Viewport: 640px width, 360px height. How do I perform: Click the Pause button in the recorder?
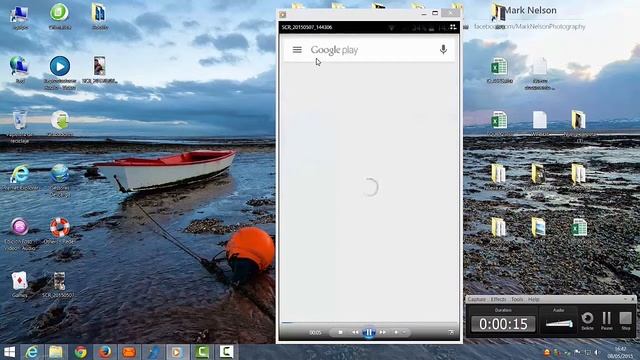click(607, 320)
